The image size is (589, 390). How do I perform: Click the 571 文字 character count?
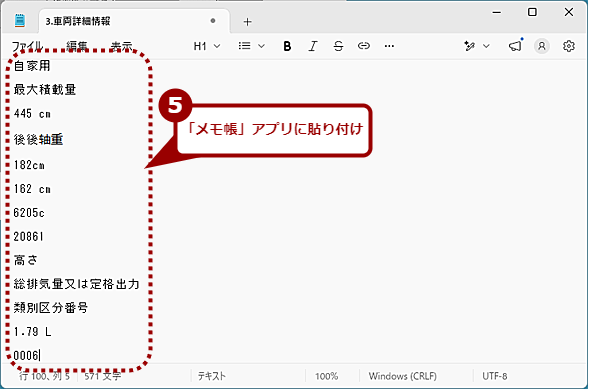(x=103, y=376)
